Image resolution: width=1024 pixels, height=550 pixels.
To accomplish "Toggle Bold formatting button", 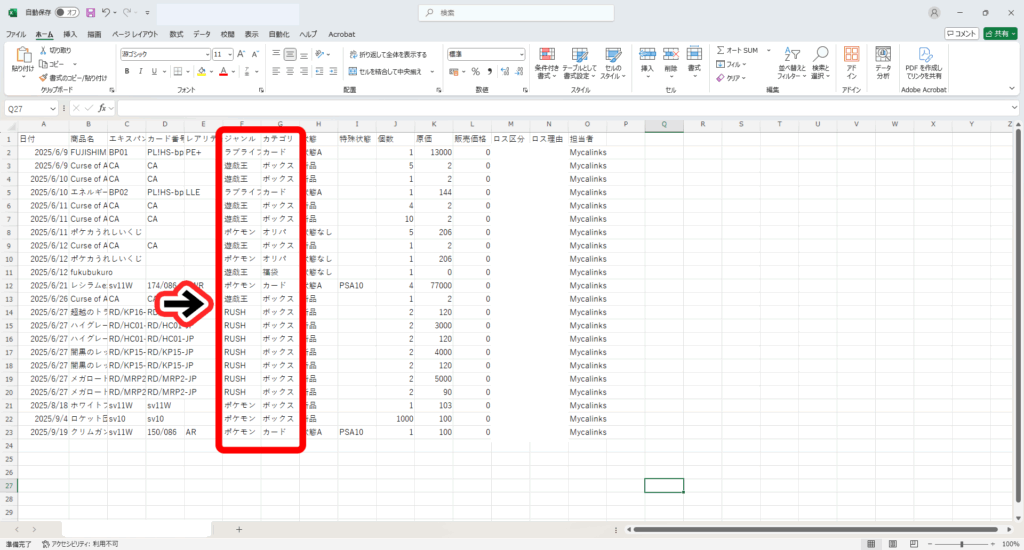I will coord(127,71).
